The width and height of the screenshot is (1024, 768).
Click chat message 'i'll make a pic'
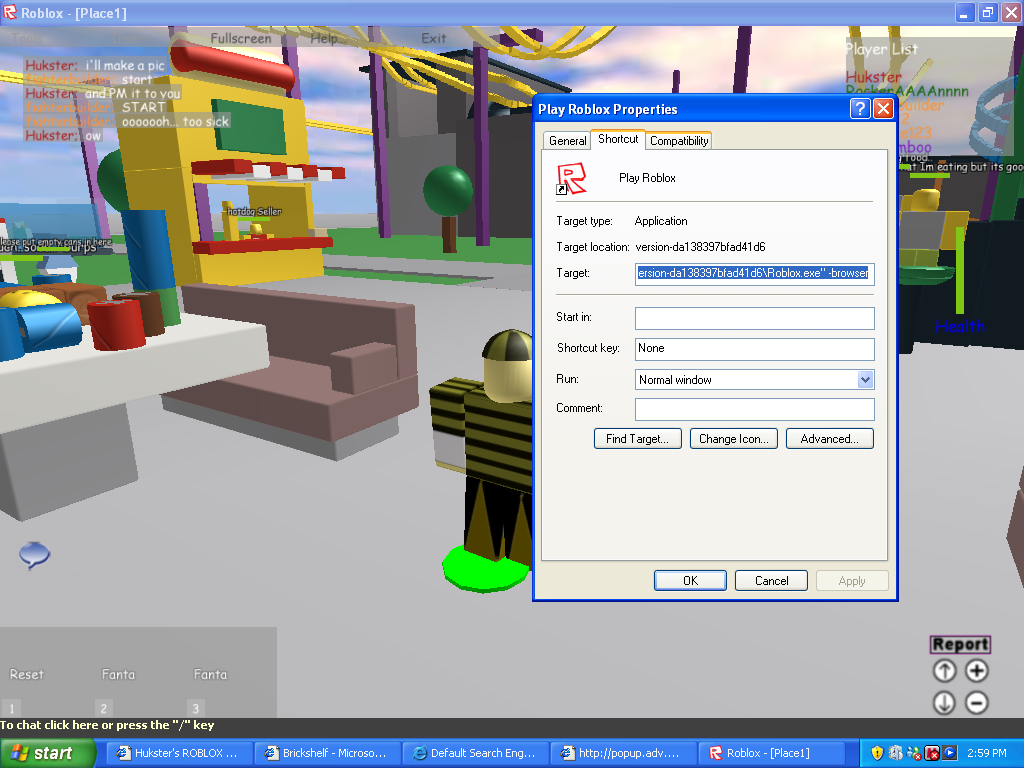click(x=125, y=65)
